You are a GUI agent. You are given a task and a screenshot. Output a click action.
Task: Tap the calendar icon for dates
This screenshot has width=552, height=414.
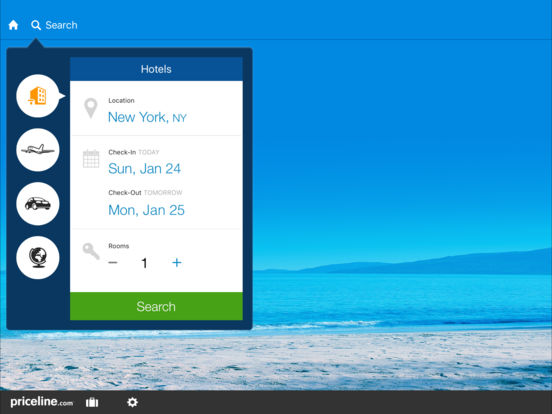point(91,159)
